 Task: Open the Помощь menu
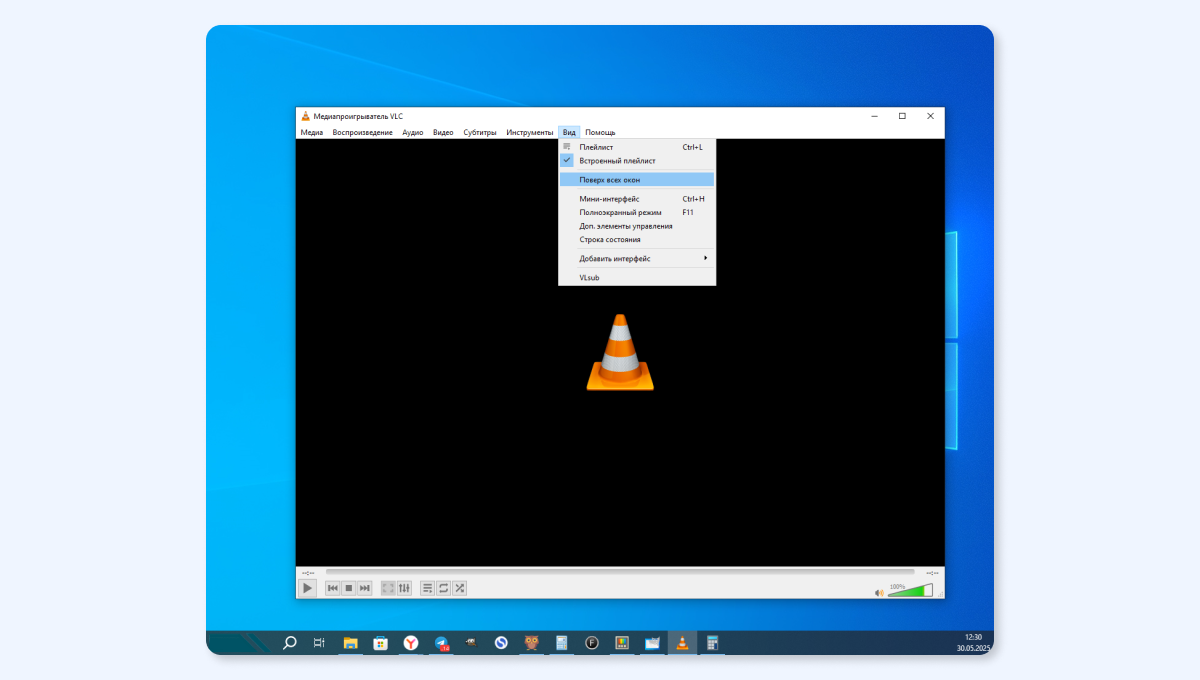(x=600, y=132)
